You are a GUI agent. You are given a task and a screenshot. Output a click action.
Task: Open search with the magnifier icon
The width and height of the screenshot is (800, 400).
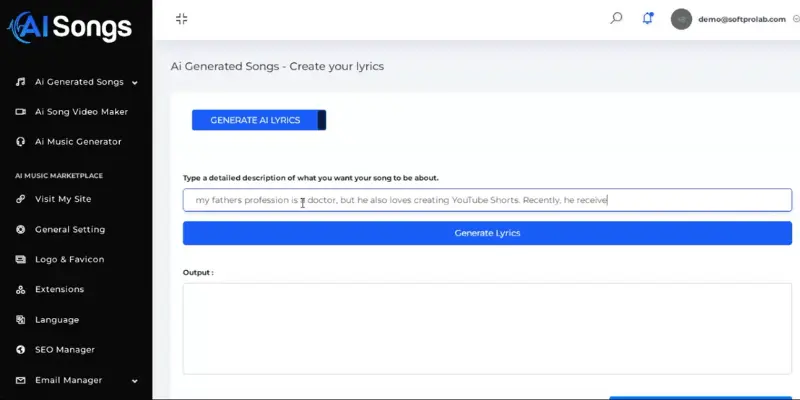point(616,18)
